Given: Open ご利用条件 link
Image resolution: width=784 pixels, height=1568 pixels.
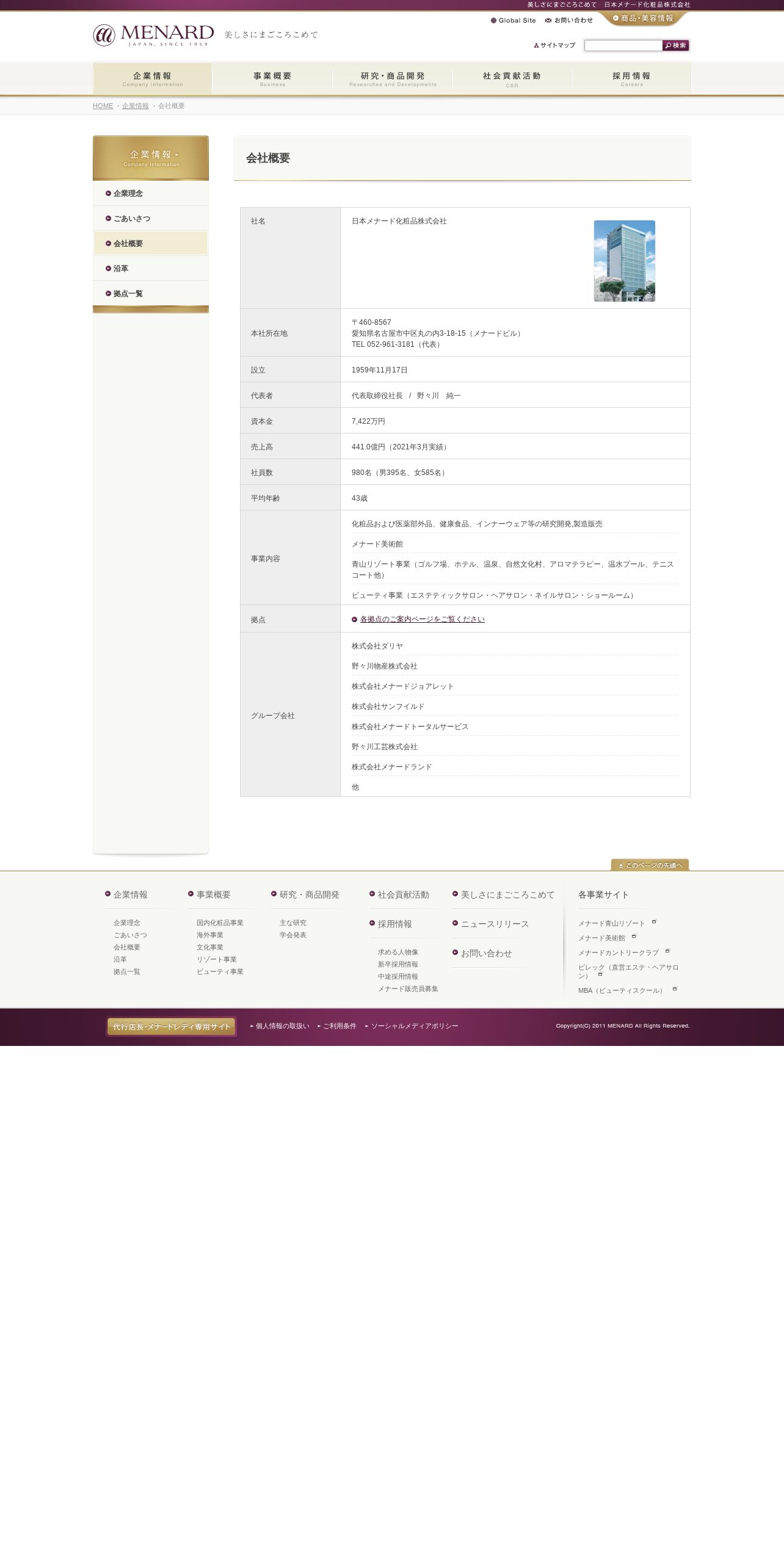Looking at the screenshot, I should tap(339, 1026).
